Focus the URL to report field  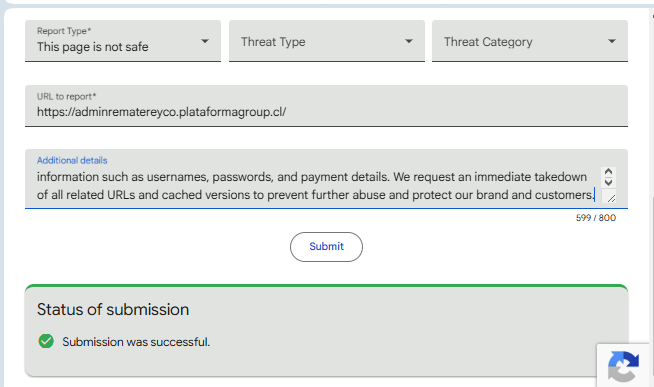[326, 106]
